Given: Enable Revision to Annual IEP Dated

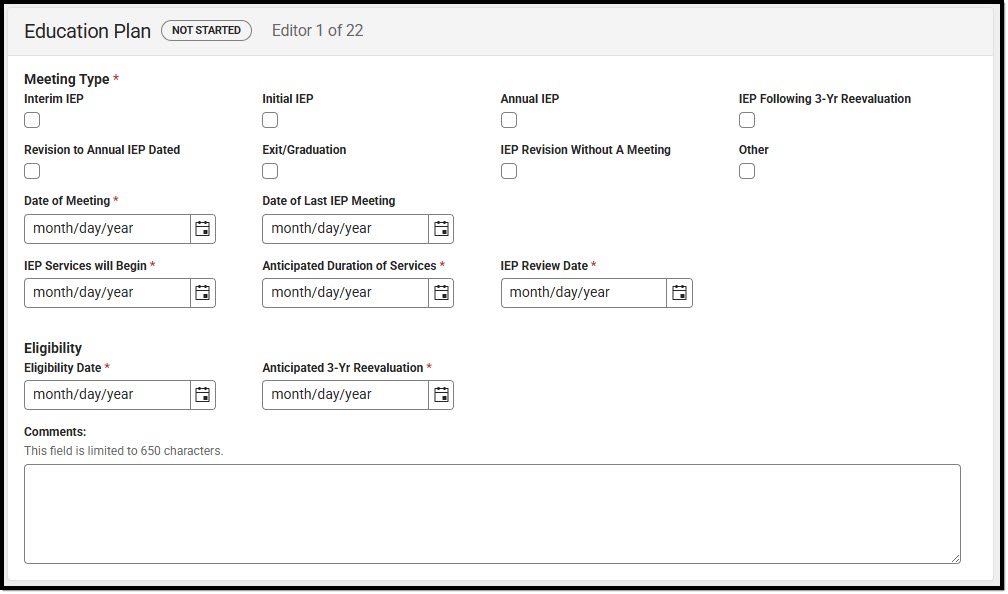Looking at the screenshot, I should click(31, 170).
